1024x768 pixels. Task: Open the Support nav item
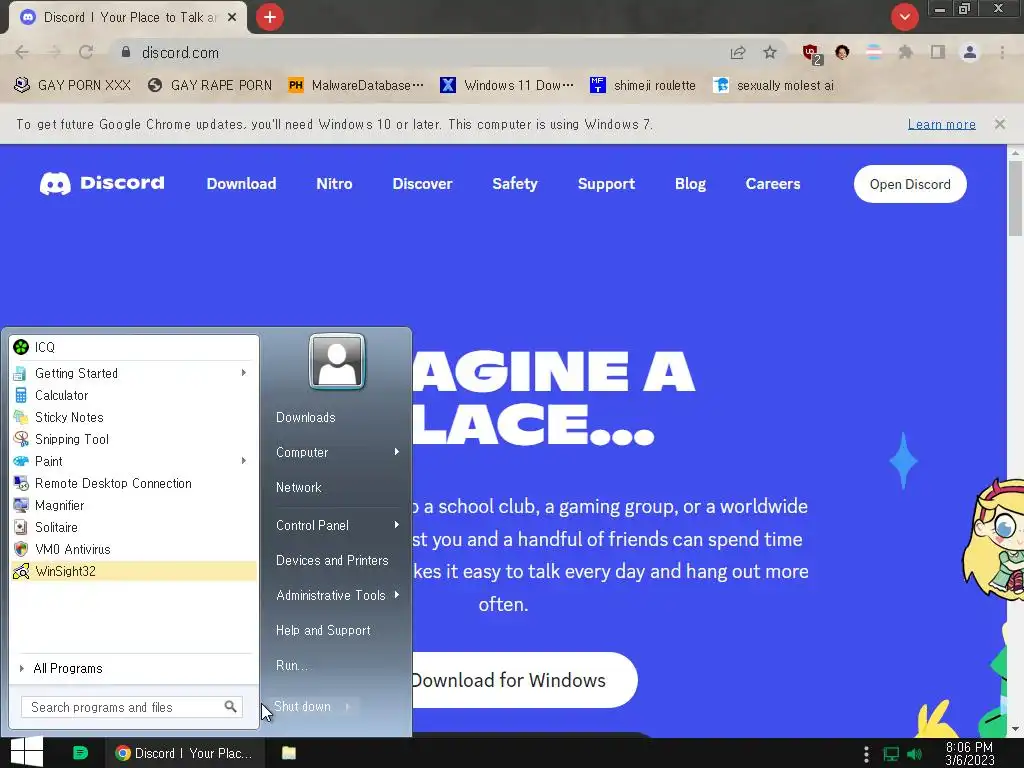tap(606, 184)
